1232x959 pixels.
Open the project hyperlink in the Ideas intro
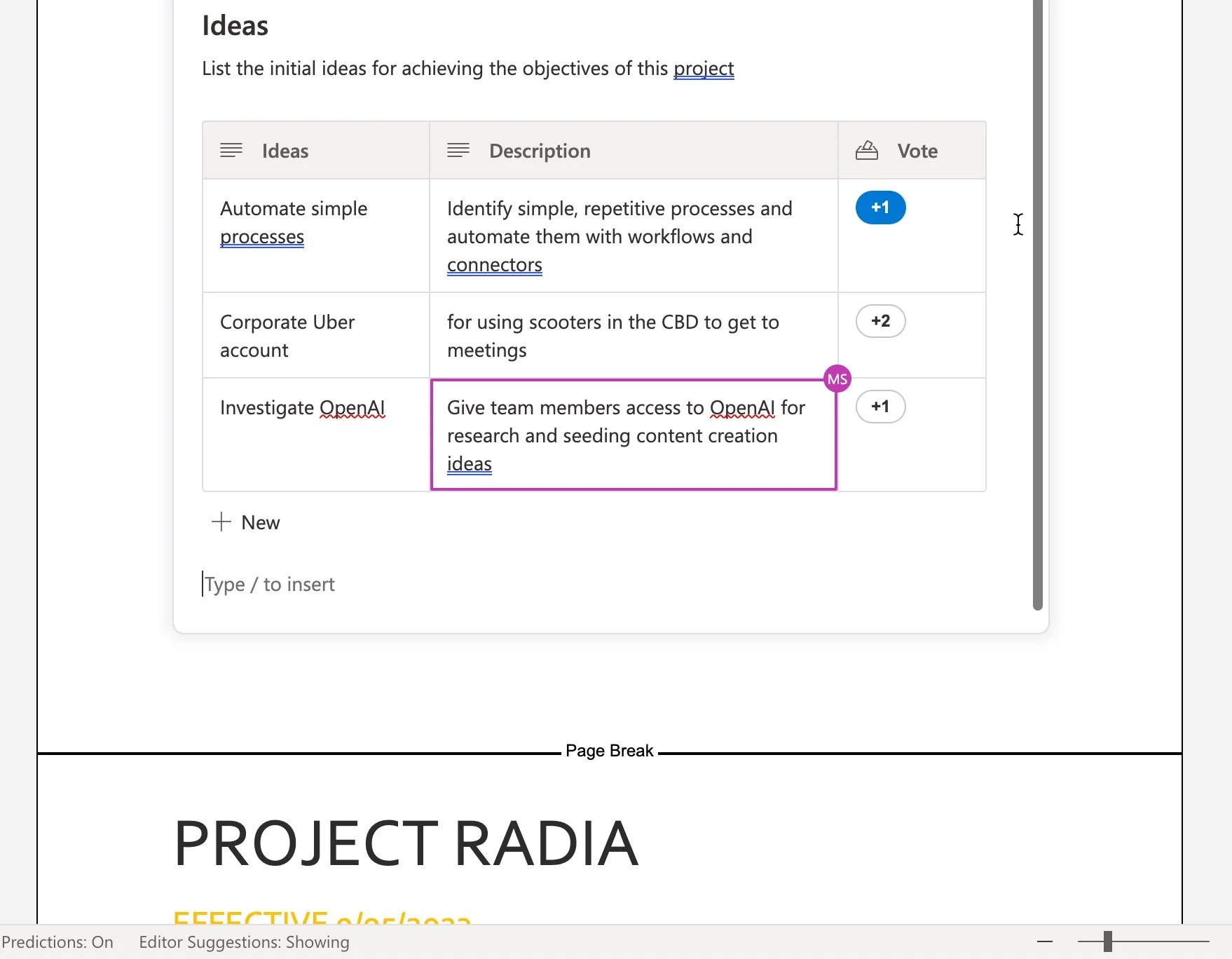[x=704, y=69]
